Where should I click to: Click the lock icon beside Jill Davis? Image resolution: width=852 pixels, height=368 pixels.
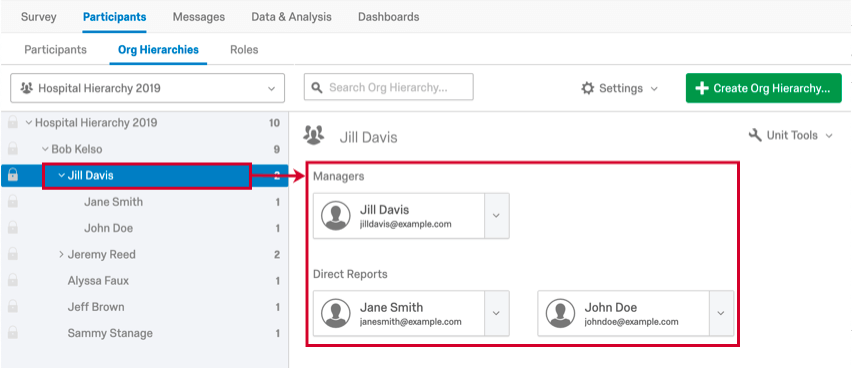pyautogui.click(x=12, y=175)
